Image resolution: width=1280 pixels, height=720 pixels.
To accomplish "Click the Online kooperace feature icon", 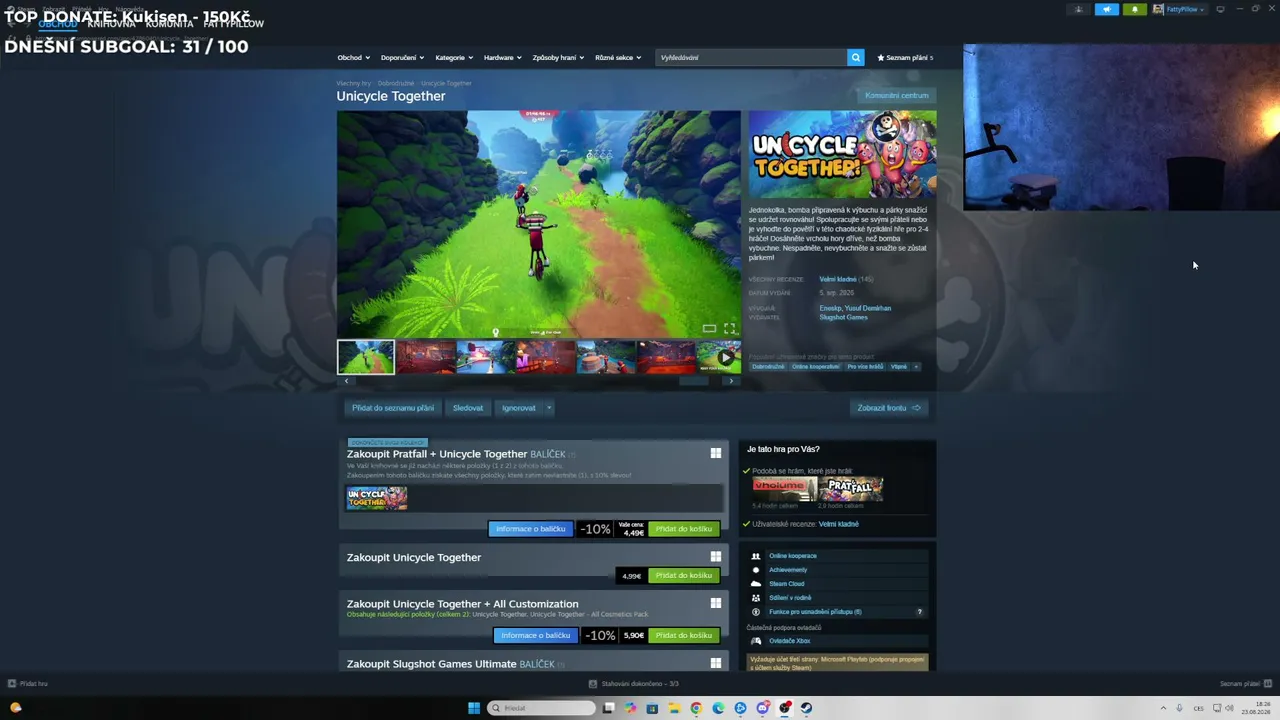I will [756, 556].
